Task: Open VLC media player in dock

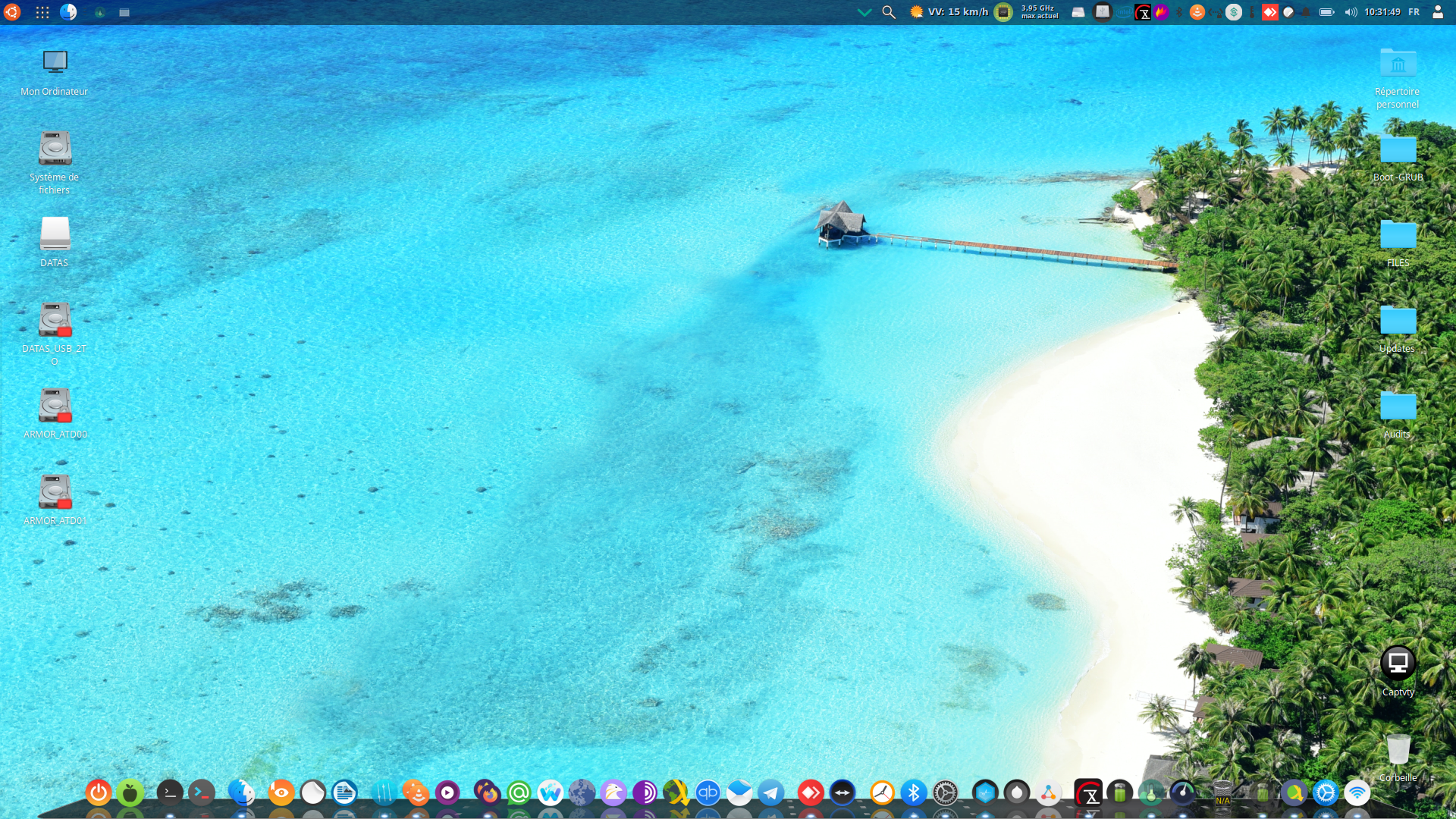Action: point(416,793)
